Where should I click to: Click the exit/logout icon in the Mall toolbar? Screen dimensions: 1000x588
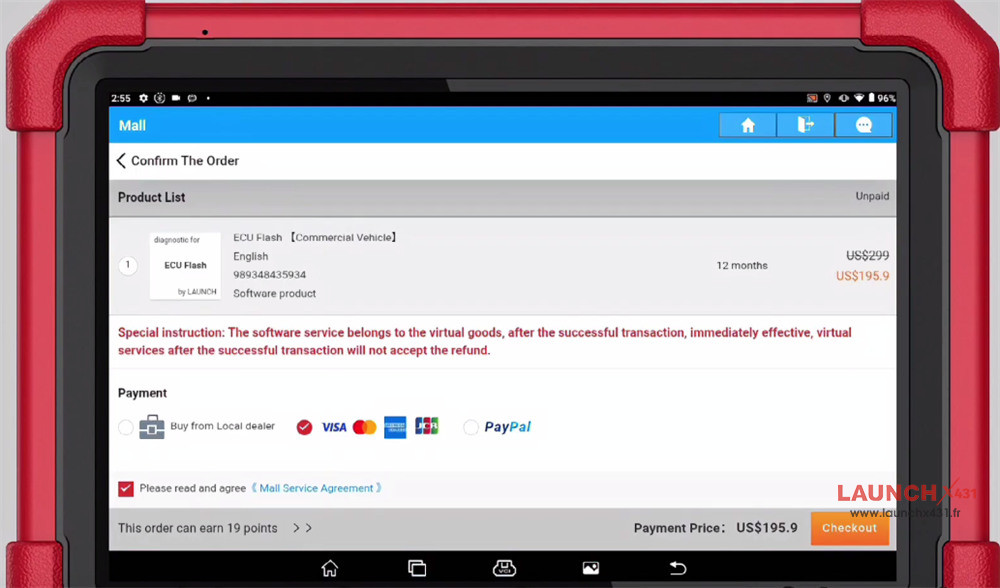[x=805, y=124]
